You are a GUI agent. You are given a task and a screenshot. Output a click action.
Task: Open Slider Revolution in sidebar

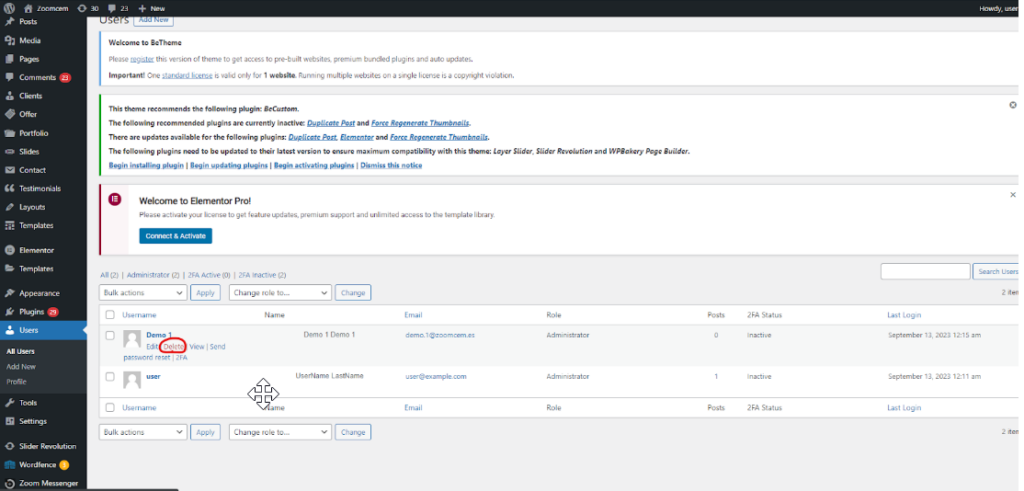pyautogui.click(x=47, y=446)
